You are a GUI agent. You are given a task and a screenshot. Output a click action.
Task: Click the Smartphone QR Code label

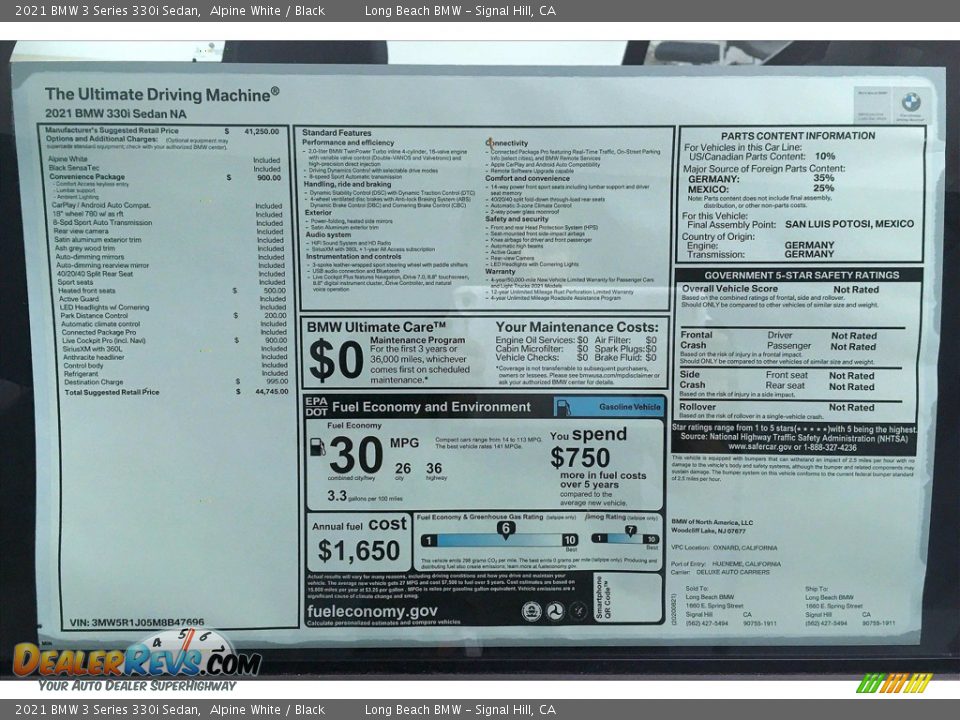click(603, 599)
